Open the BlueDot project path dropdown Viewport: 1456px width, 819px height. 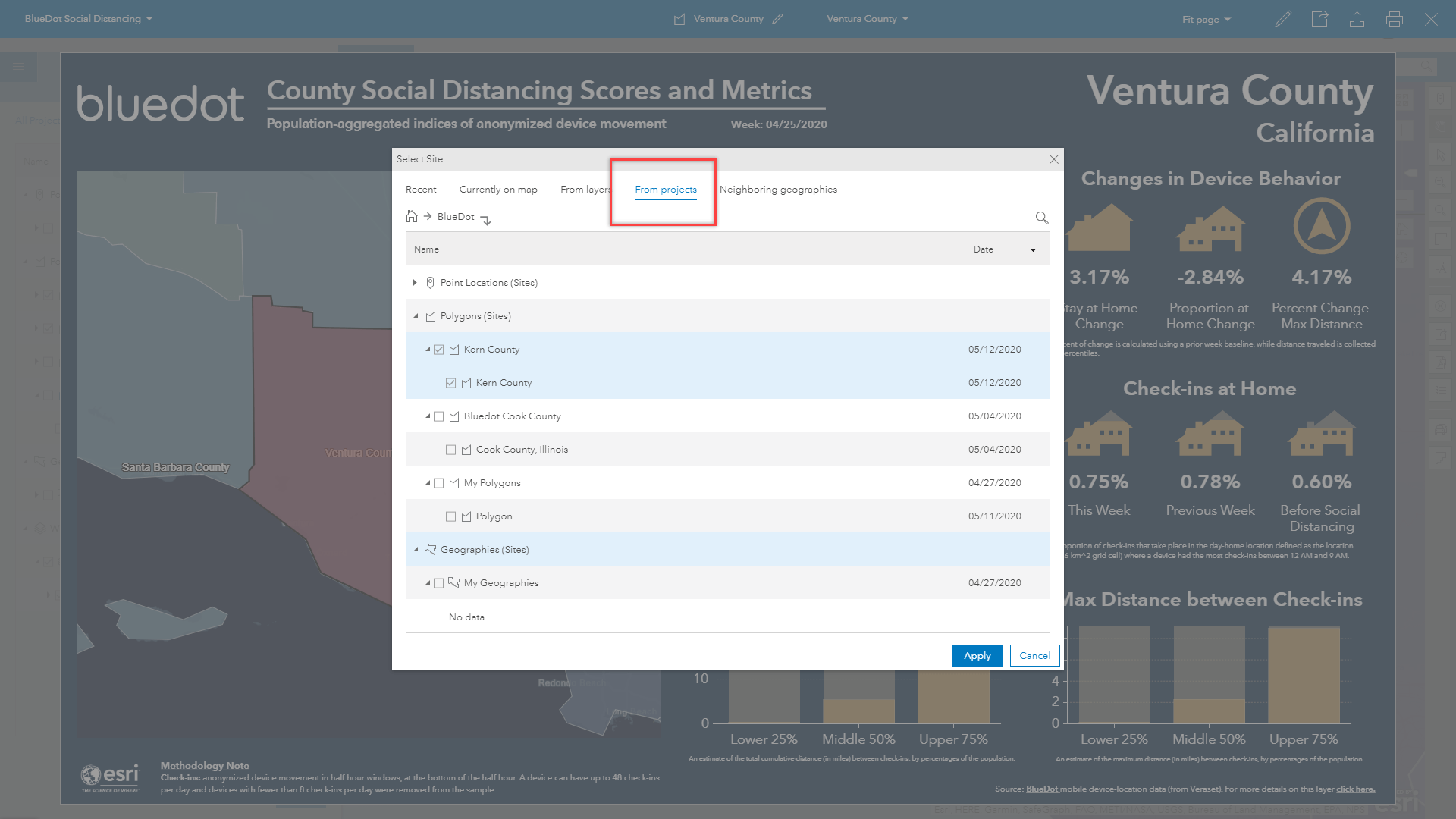coord(486,220)
